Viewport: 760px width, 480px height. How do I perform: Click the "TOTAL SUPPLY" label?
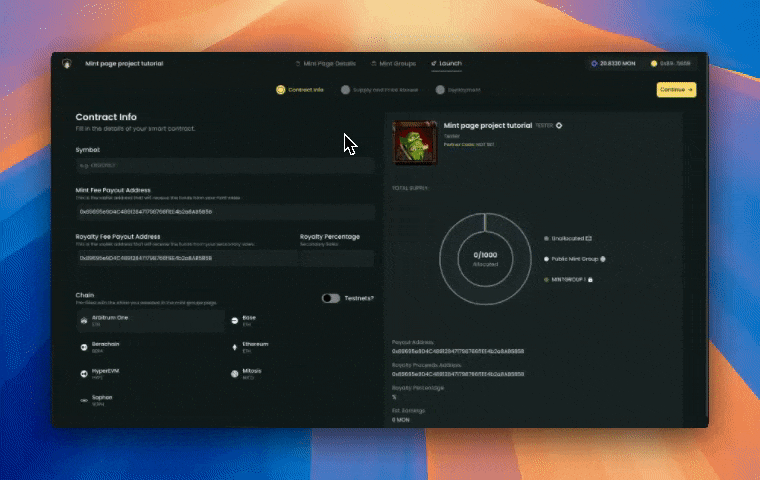(x=410, y=188)
